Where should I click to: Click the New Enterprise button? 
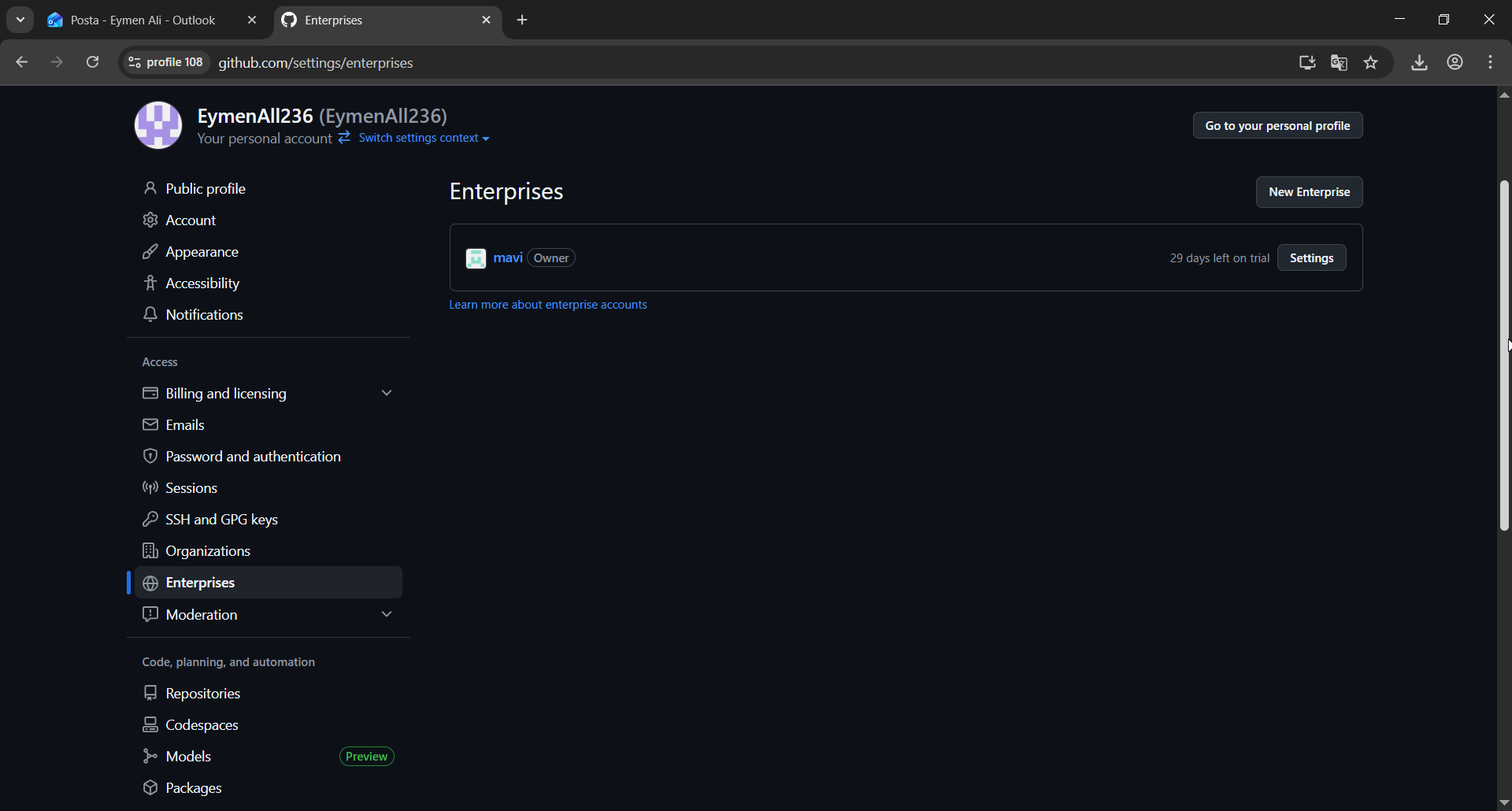click(x=1309, y=192)
